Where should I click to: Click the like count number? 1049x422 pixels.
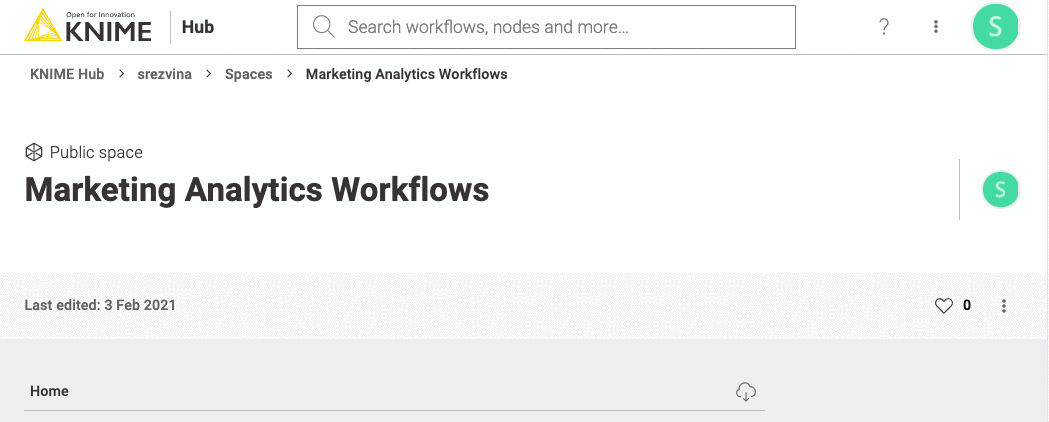coord(967,306)
